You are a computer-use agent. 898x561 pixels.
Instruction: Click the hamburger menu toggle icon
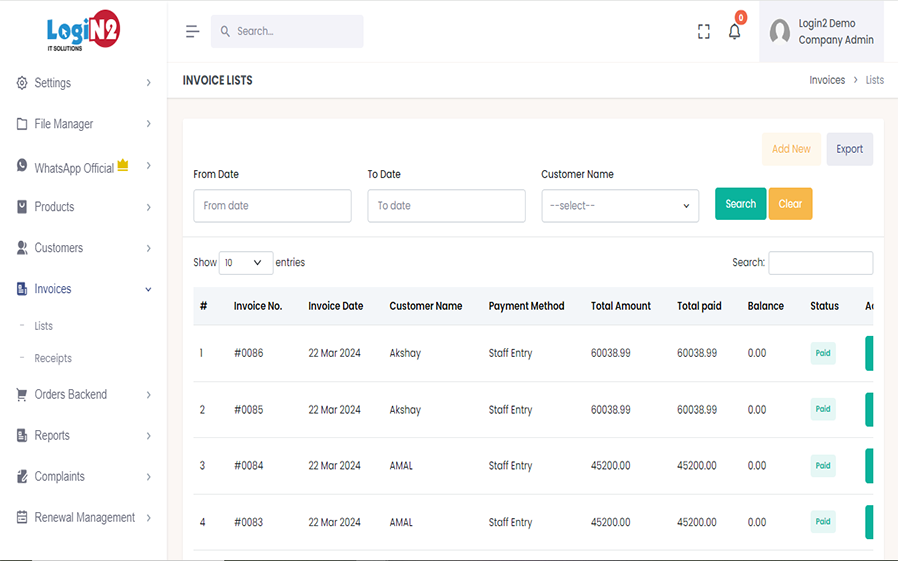[x=193, y=31]
